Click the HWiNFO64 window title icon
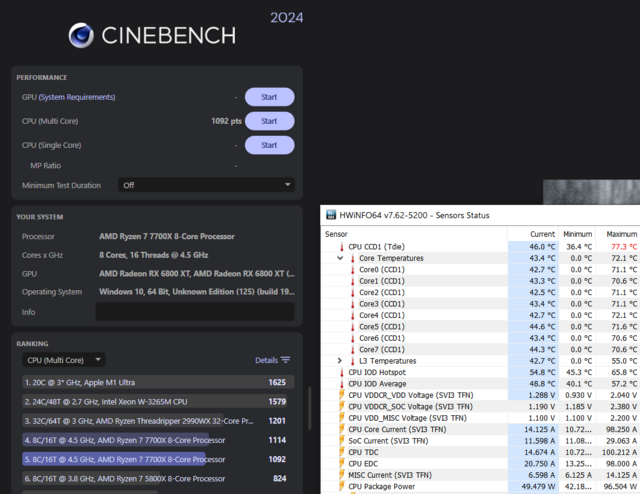Image resolution: width=640 pixels, height=494 pixels. pos(332,215)
